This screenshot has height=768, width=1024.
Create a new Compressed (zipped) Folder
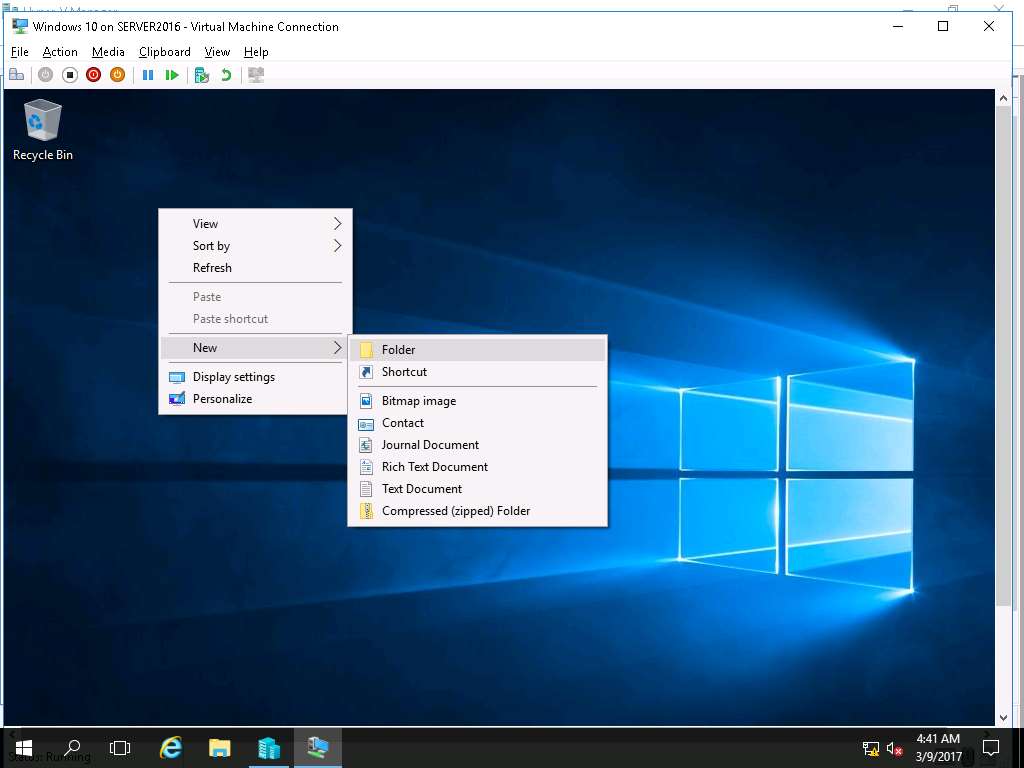pos(477,511)
